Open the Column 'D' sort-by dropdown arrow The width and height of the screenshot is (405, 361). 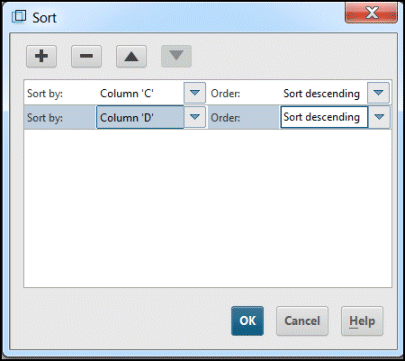pos(195,117)
